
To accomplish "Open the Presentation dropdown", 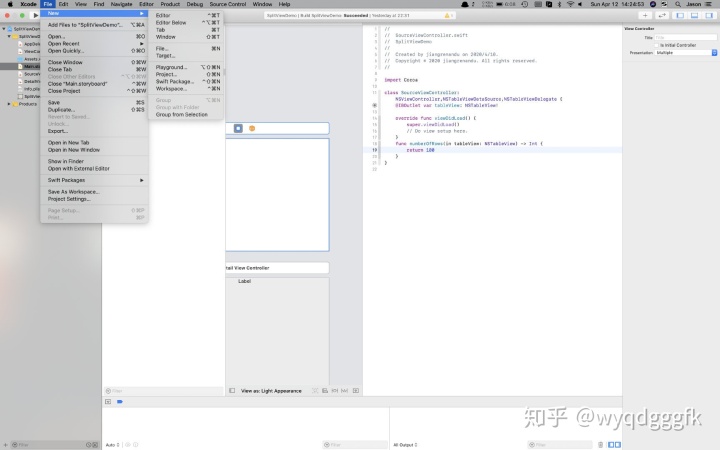I will (686, 53).
